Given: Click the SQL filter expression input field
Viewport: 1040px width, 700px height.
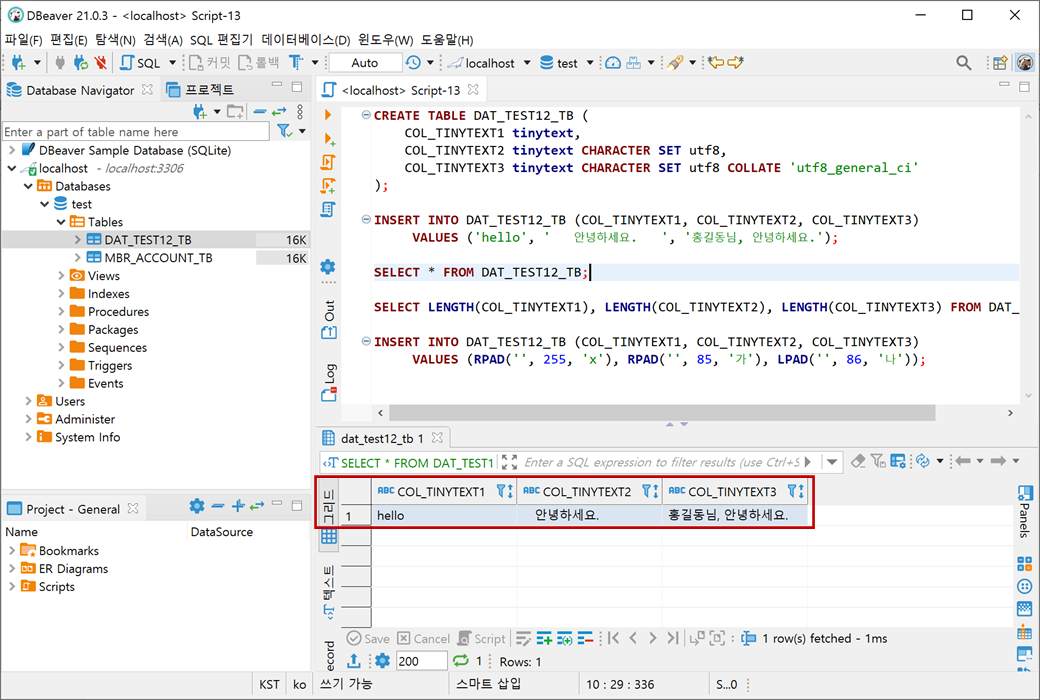Looking at the screenshot, I should 661,462.
